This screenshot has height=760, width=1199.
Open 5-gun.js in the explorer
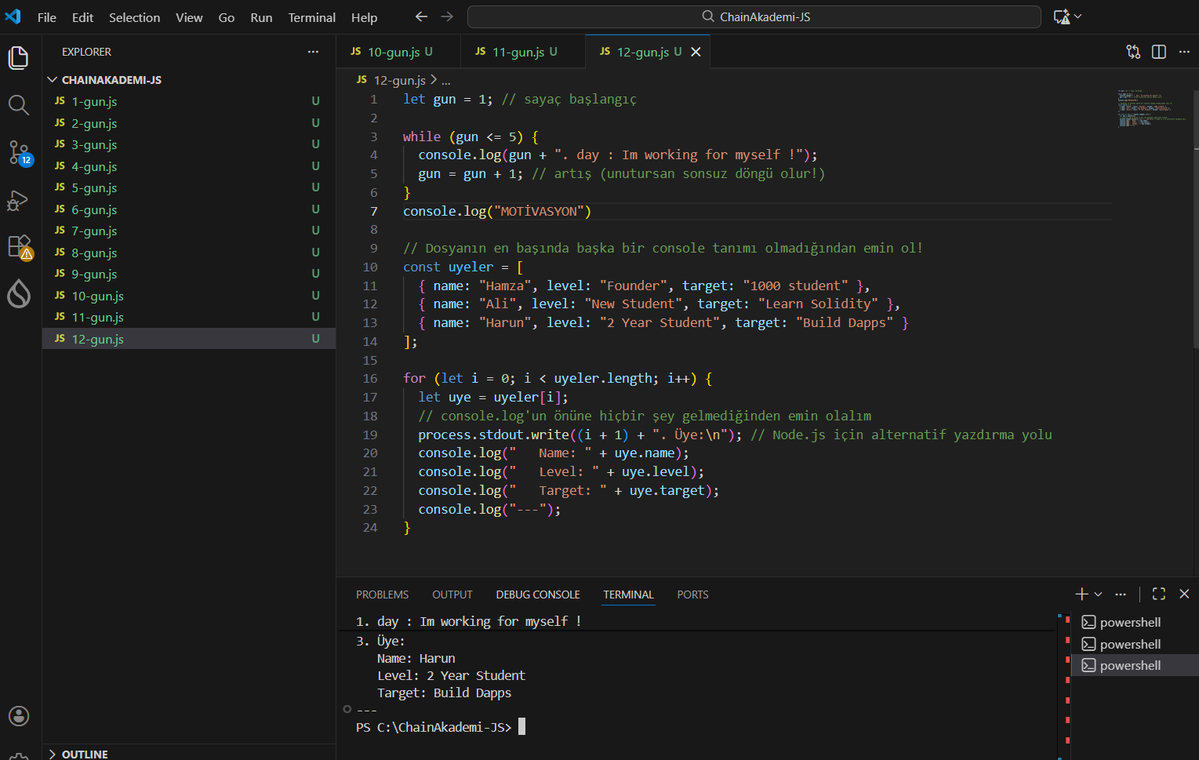point(189,187)
